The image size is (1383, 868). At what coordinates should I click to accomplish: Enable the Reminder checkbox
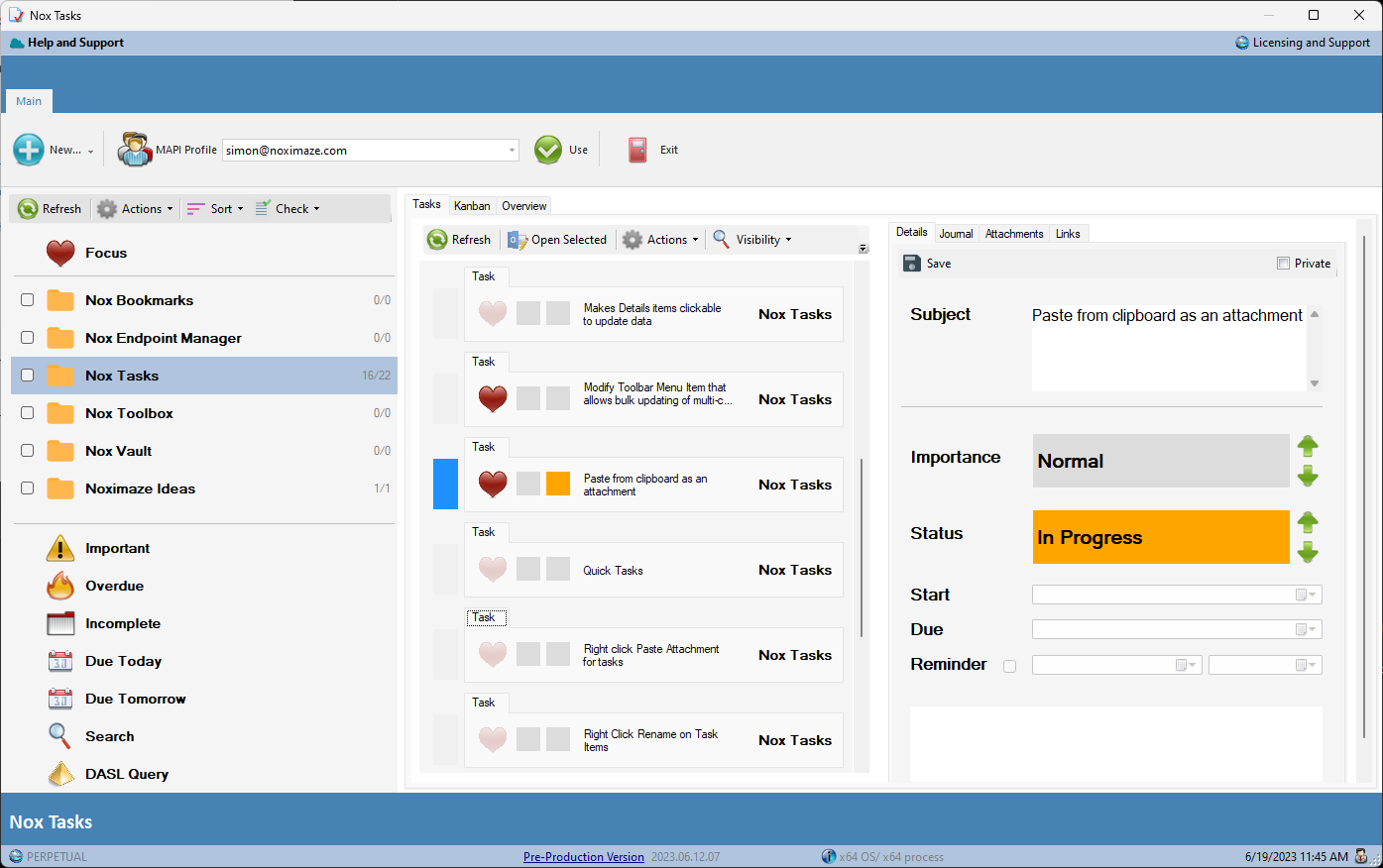coord(1009,666)
